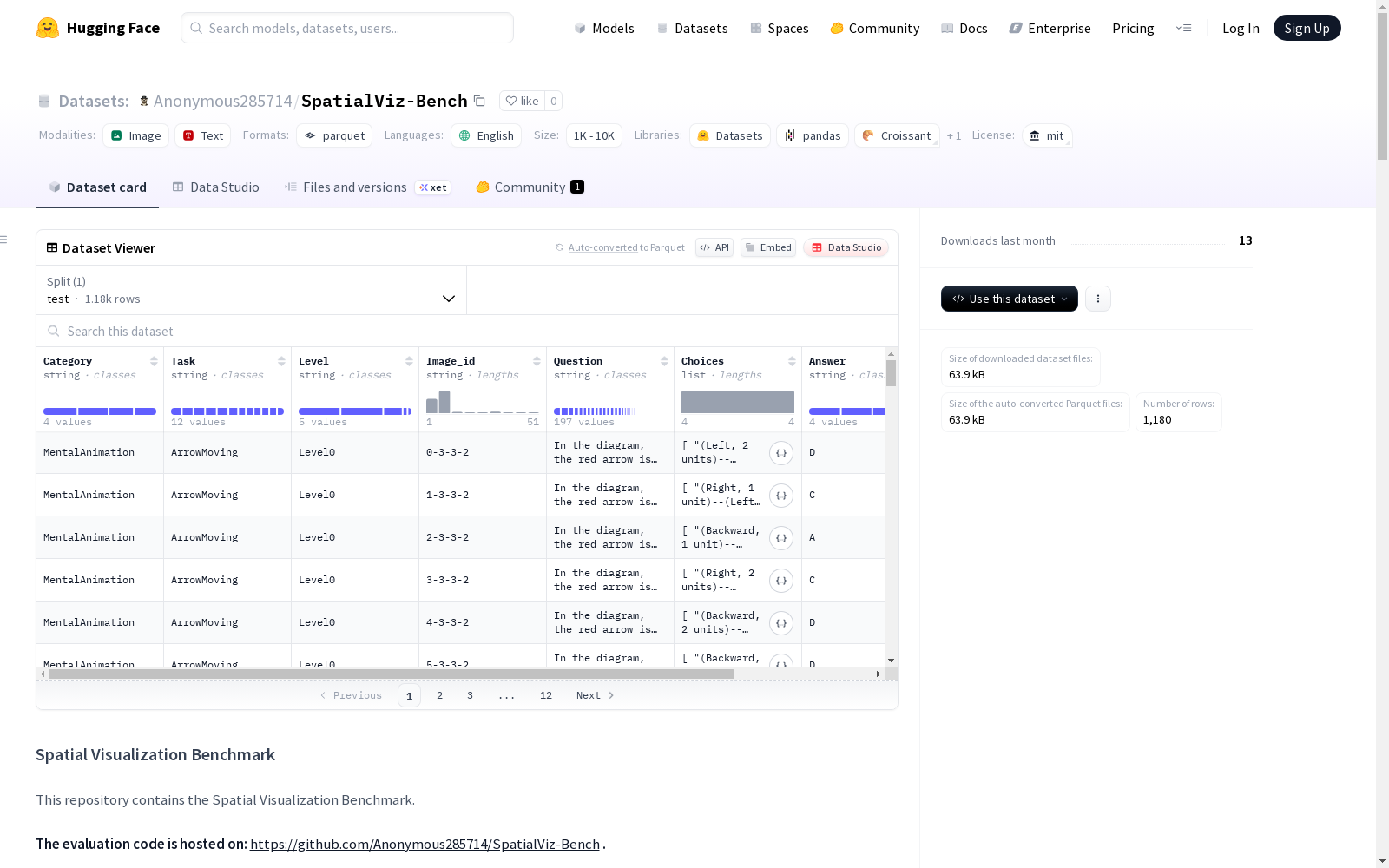Click the Datasets library tag

(x=730, y=135)
